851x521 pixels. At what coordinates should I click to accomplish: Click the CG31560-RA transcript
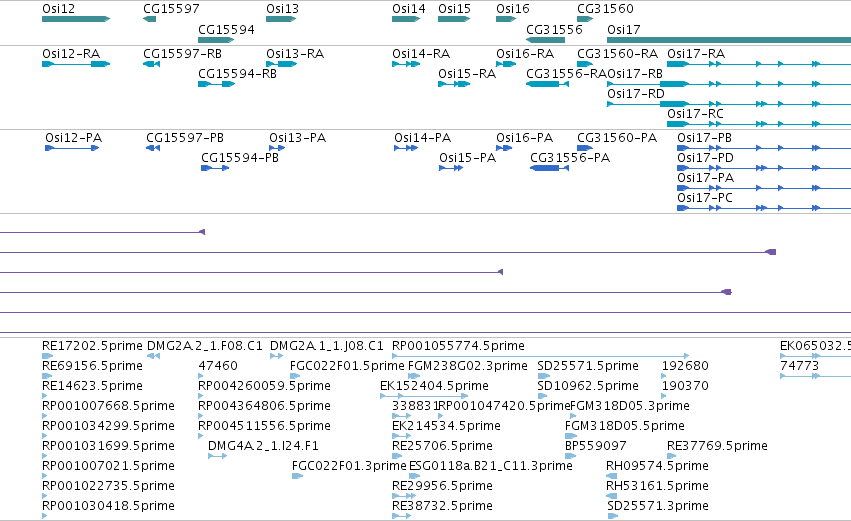(585, 64)
